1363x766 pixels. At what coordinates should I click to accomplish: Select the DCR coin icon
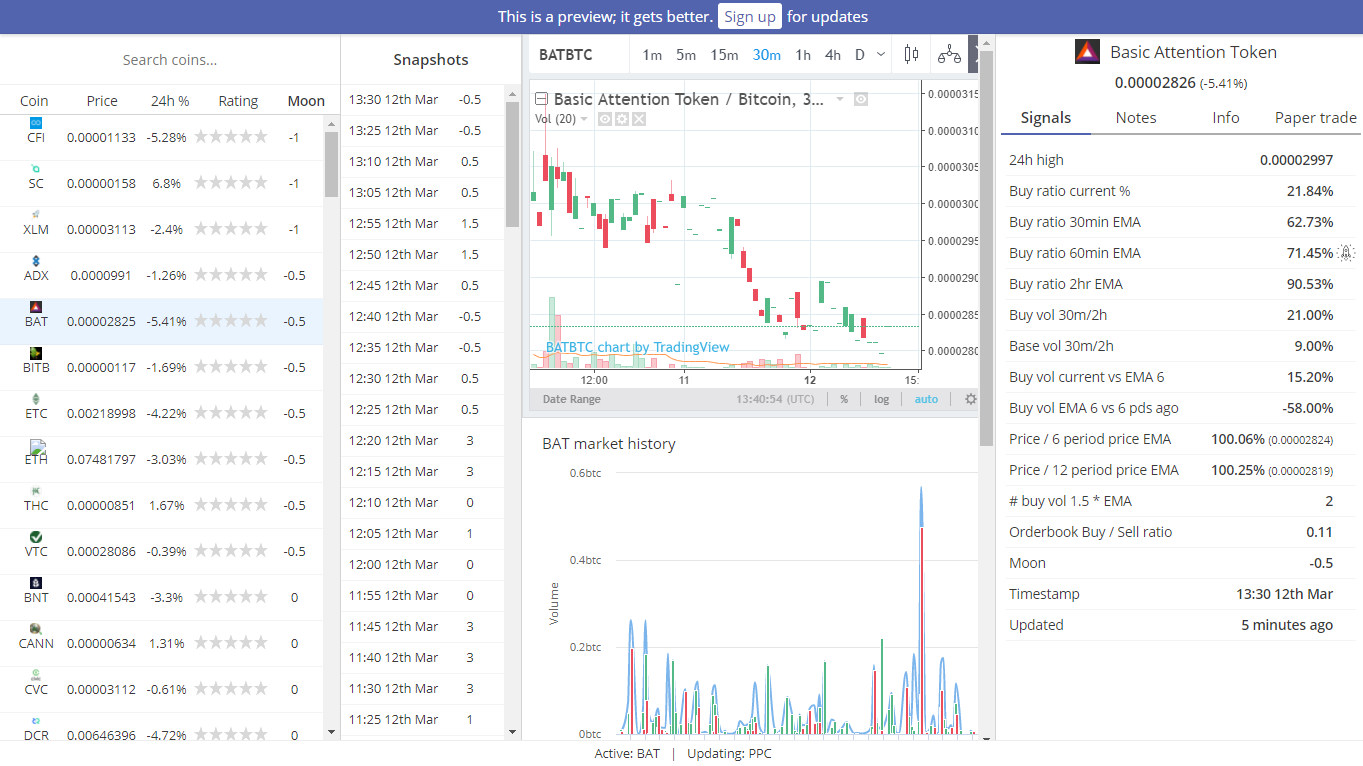[x=36, y=720]
